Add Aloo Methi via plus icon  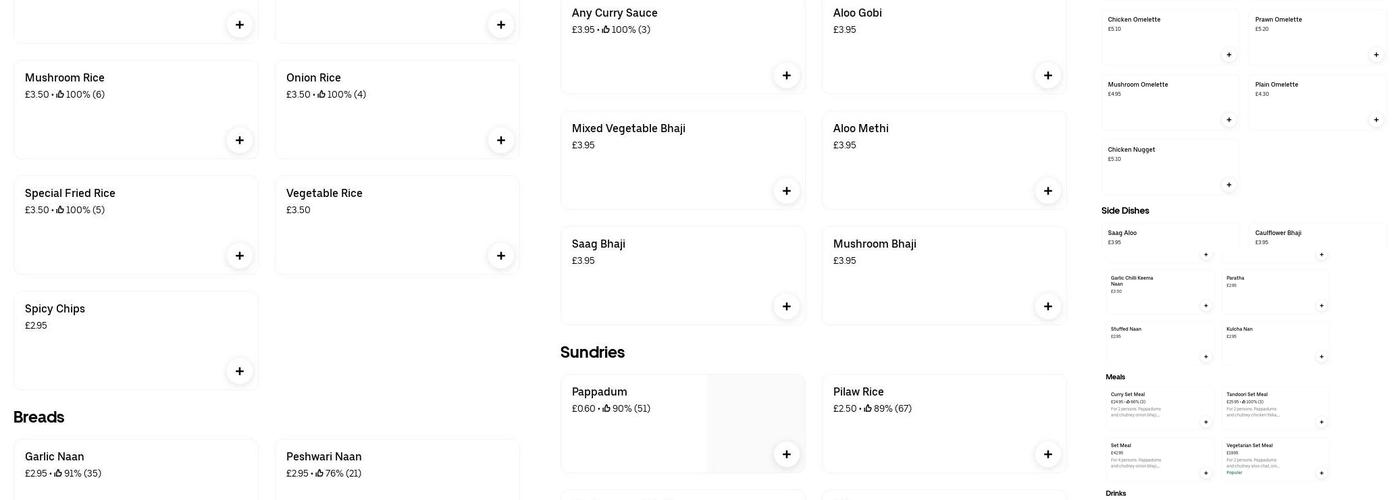click(x=1048, y=191)
